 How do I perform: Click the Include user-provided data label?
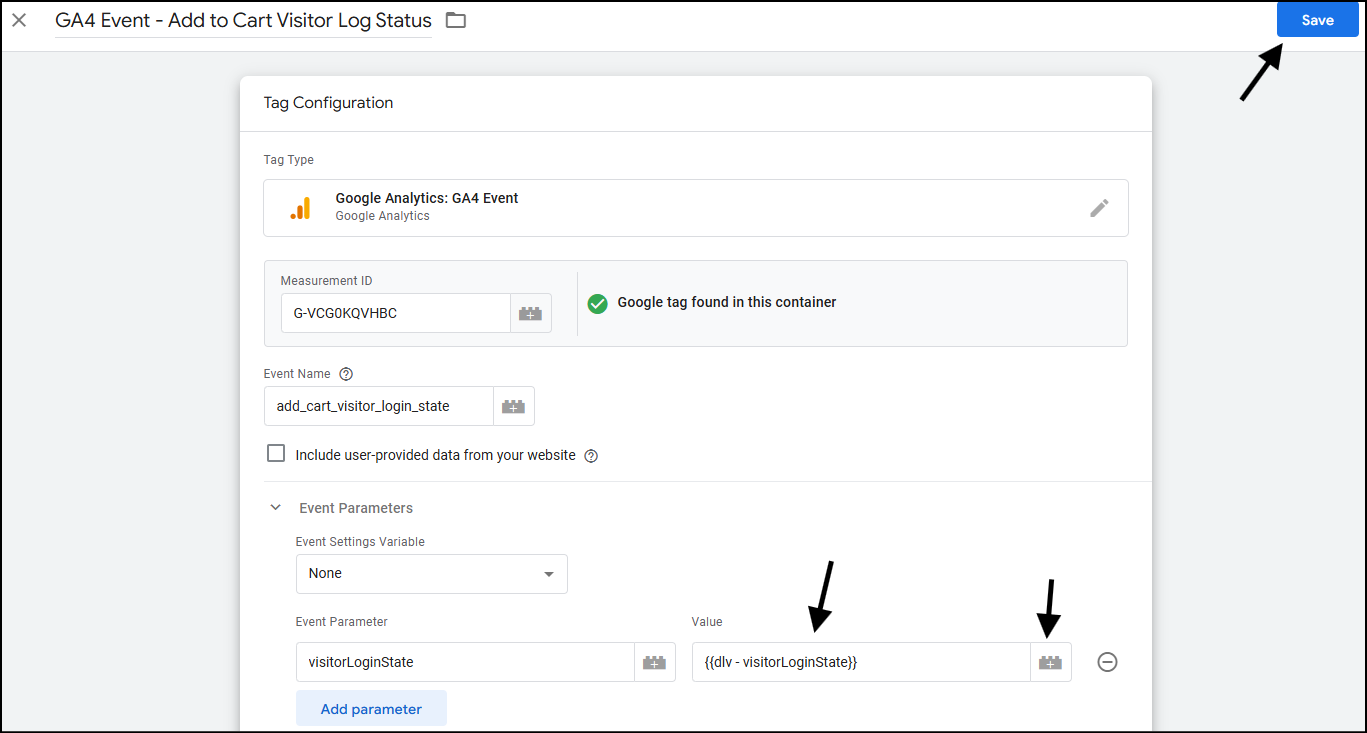coord(436,455)
